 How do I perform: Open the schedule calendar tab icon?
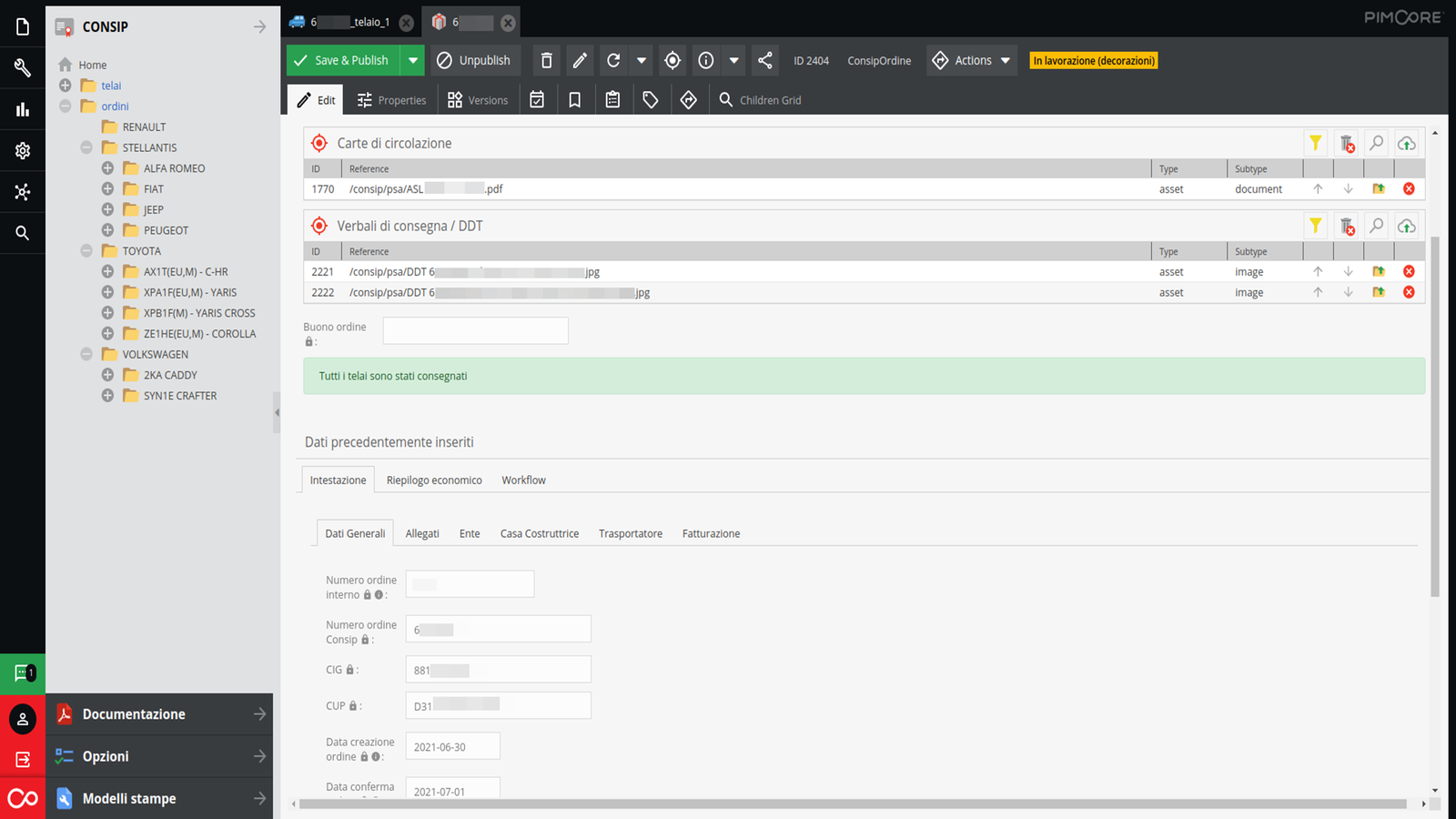(537, 100)
